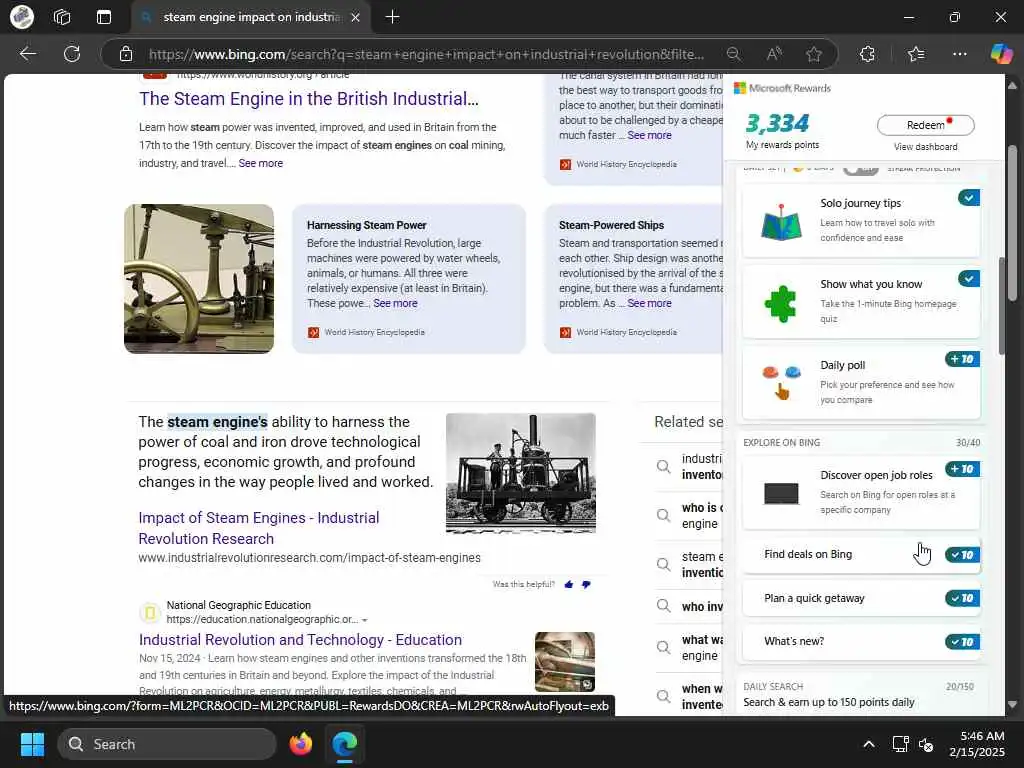
Task: Open the clock showing 5:46 AM
Action: pyautogui.click(x=977, y=744)
